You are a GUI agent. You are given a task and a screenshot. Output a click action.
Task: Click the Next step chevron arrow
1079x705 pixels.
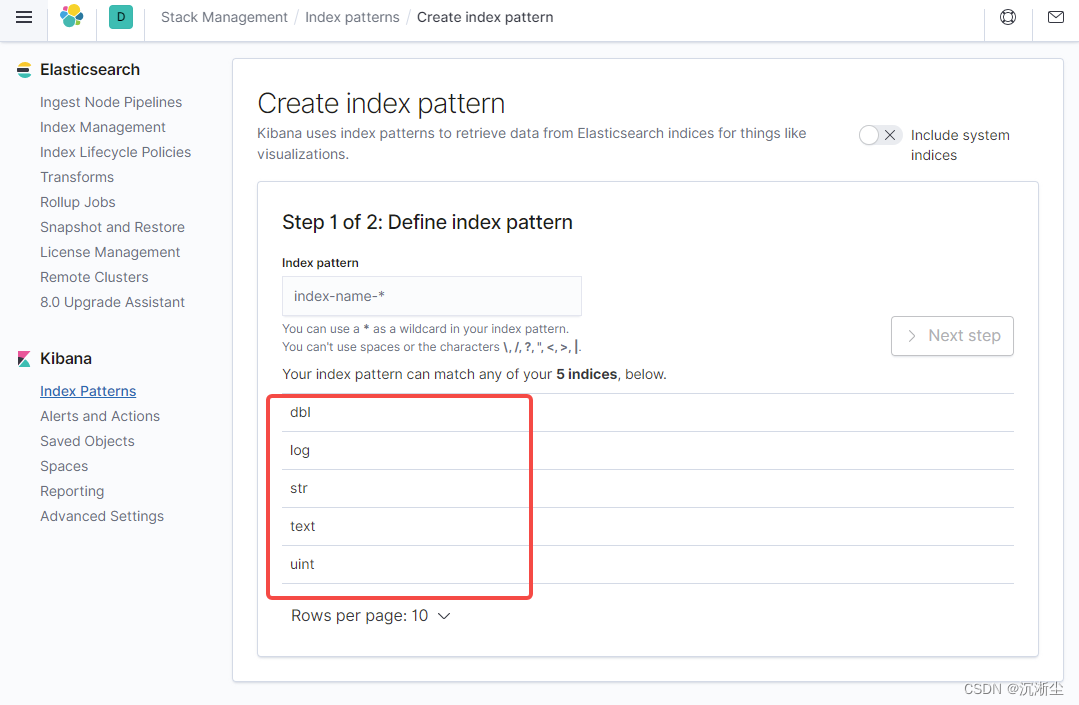coord(911,336)
